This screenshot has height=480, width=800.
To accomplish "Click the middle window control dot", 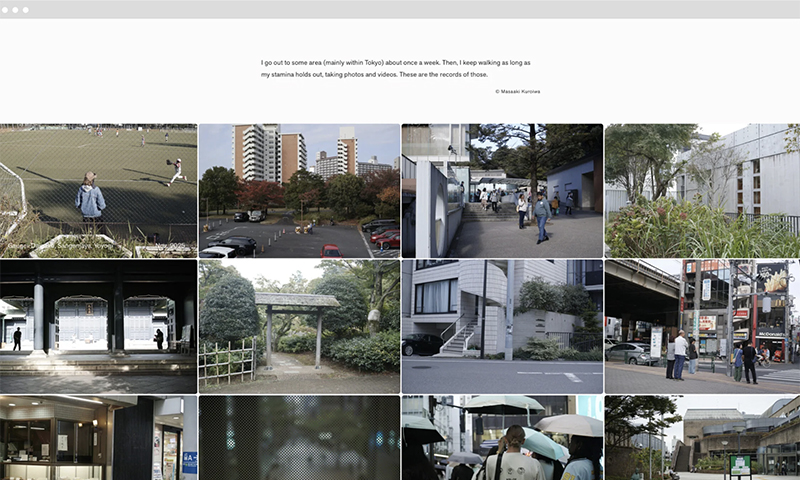I will click(x=15, y=10).
